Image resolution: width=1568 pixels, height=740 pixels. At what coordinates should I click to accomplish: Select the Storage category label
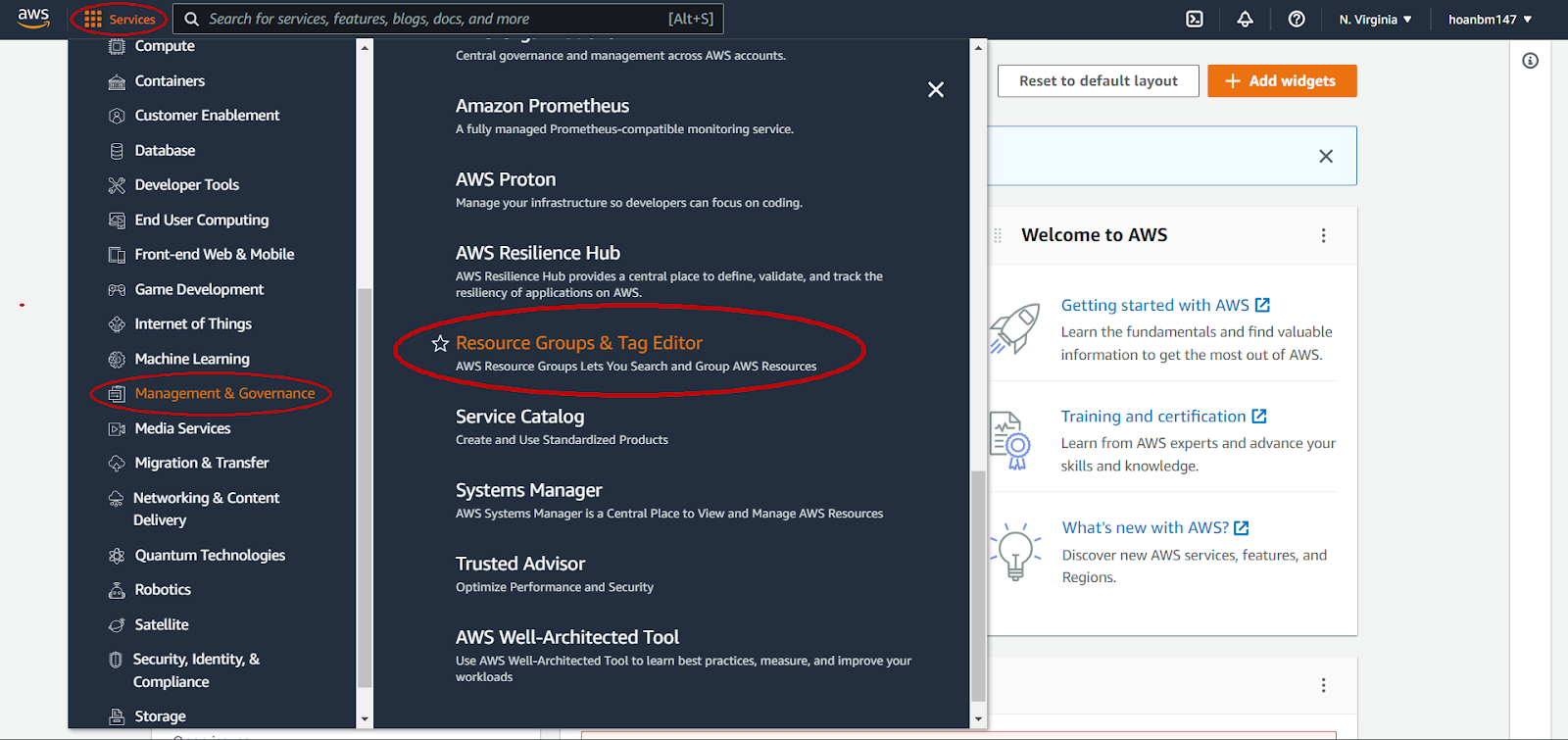160,716
